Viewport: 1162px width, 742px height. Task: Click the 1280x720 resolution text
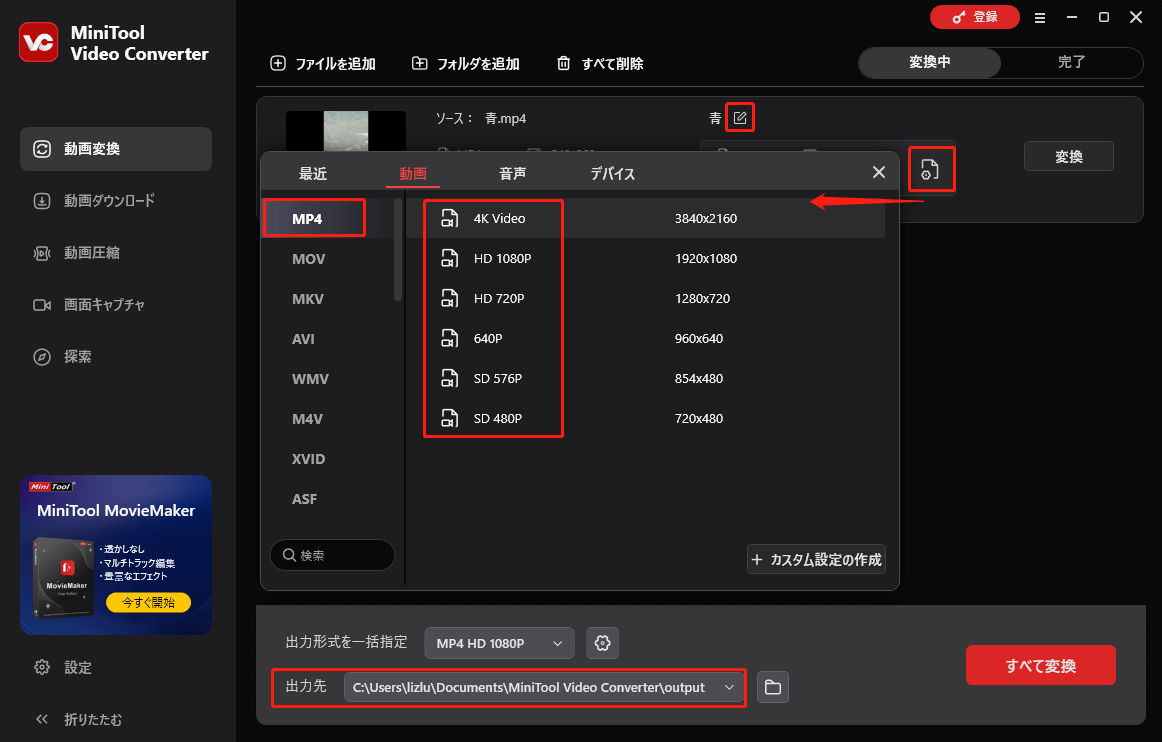[702, 298]
